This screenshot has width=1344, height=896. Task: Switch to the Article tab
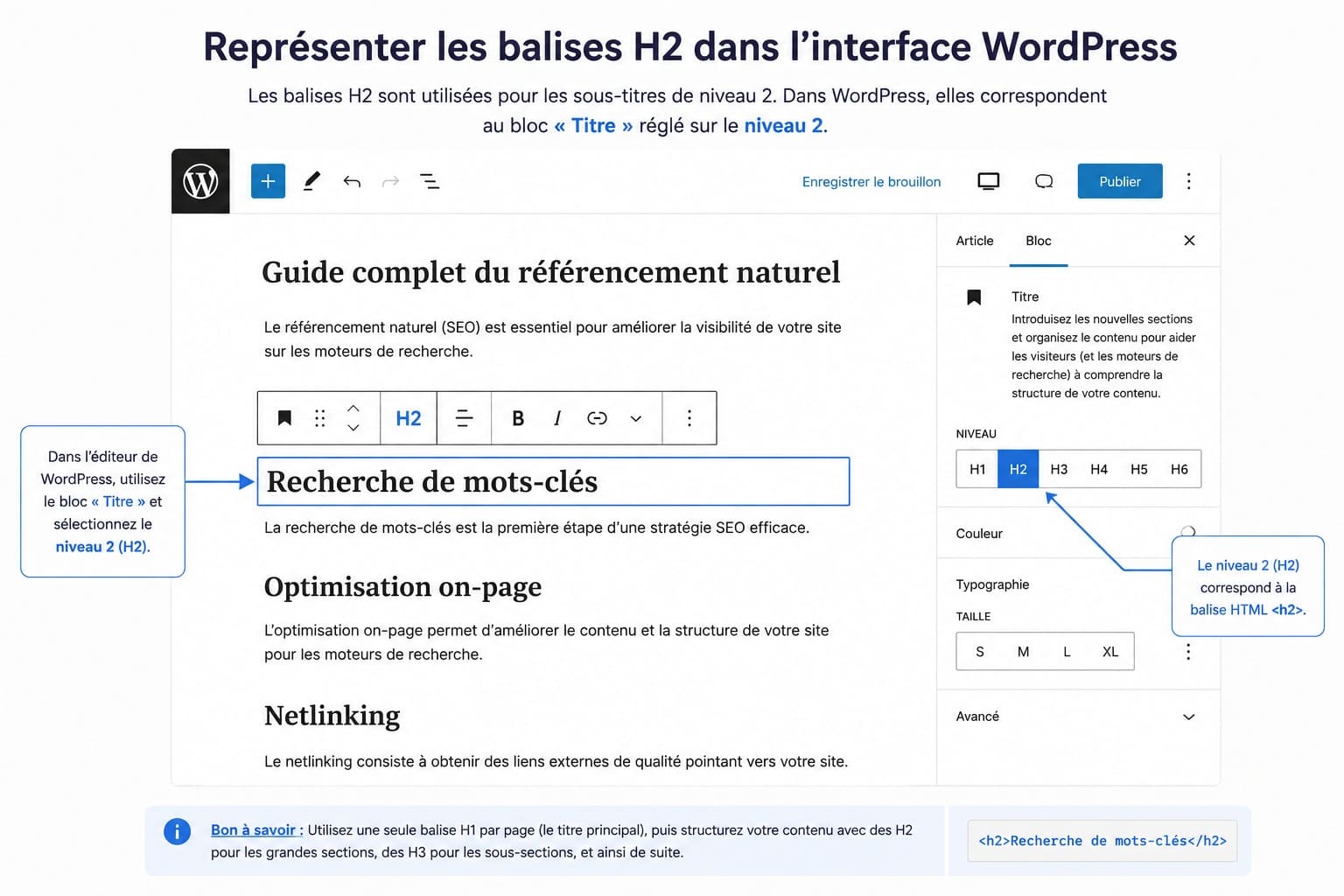(x=975, y=241)
